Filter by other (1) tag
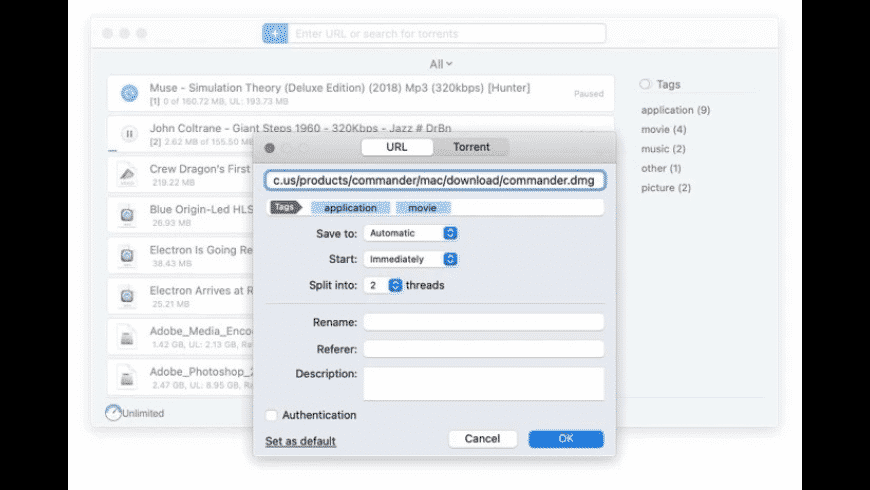This screenshot has height=490, width=870. tap(661, 168)
